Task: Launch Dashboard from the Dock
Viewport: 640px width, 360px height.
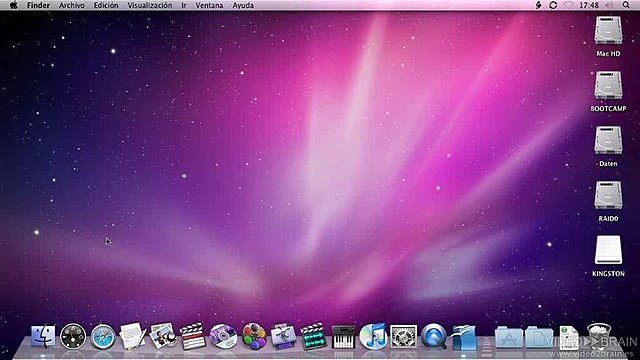Action: (x=73, y=336)
